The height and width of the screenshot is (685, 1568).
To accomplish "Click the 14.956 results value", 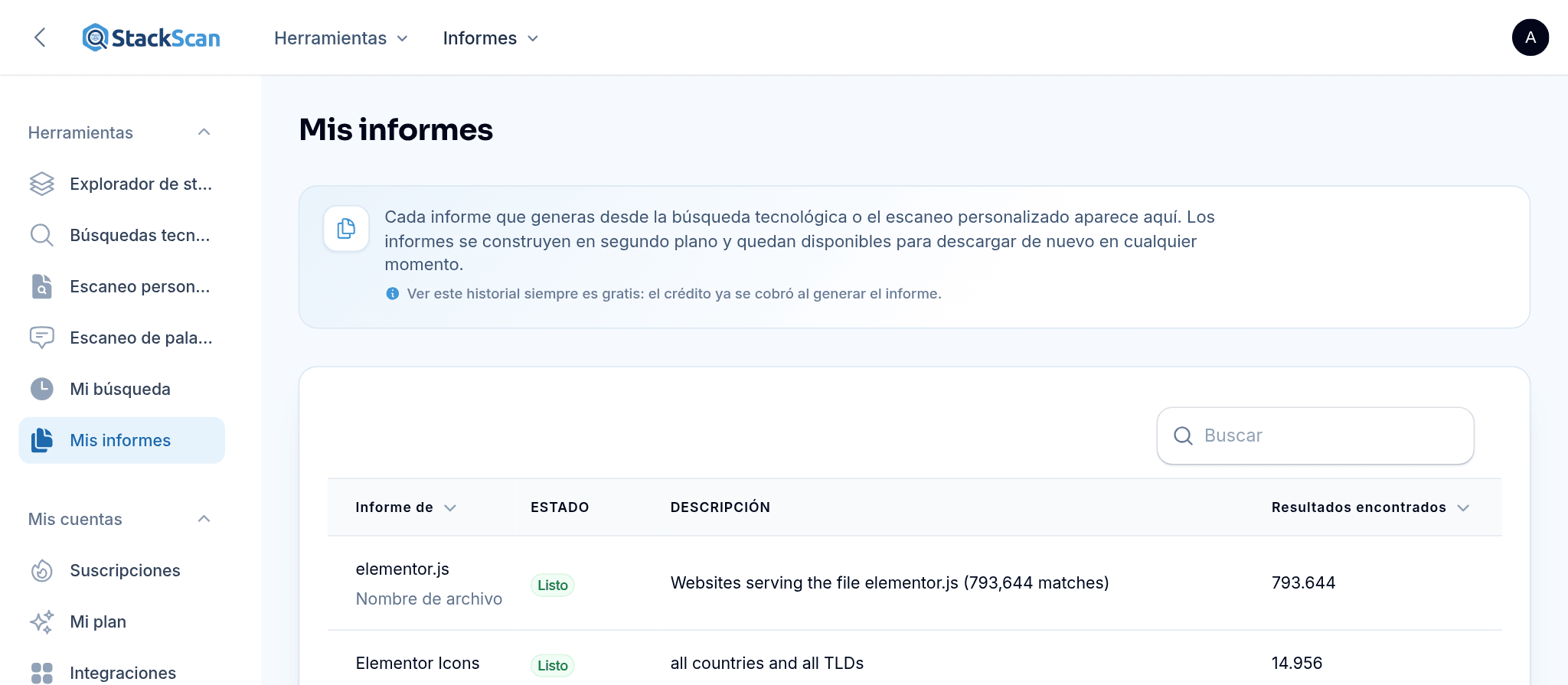I will coord(1297,664).
